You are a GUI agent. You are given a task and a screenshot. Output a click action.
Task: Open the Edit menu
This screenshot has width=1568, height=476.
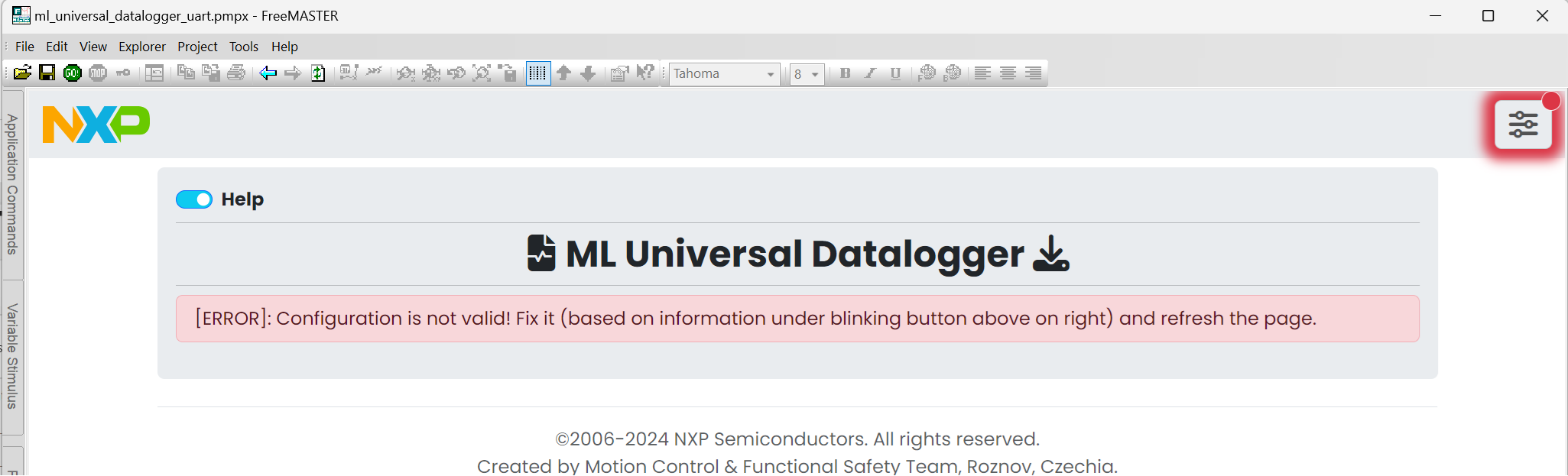click(x=57, y=47)
